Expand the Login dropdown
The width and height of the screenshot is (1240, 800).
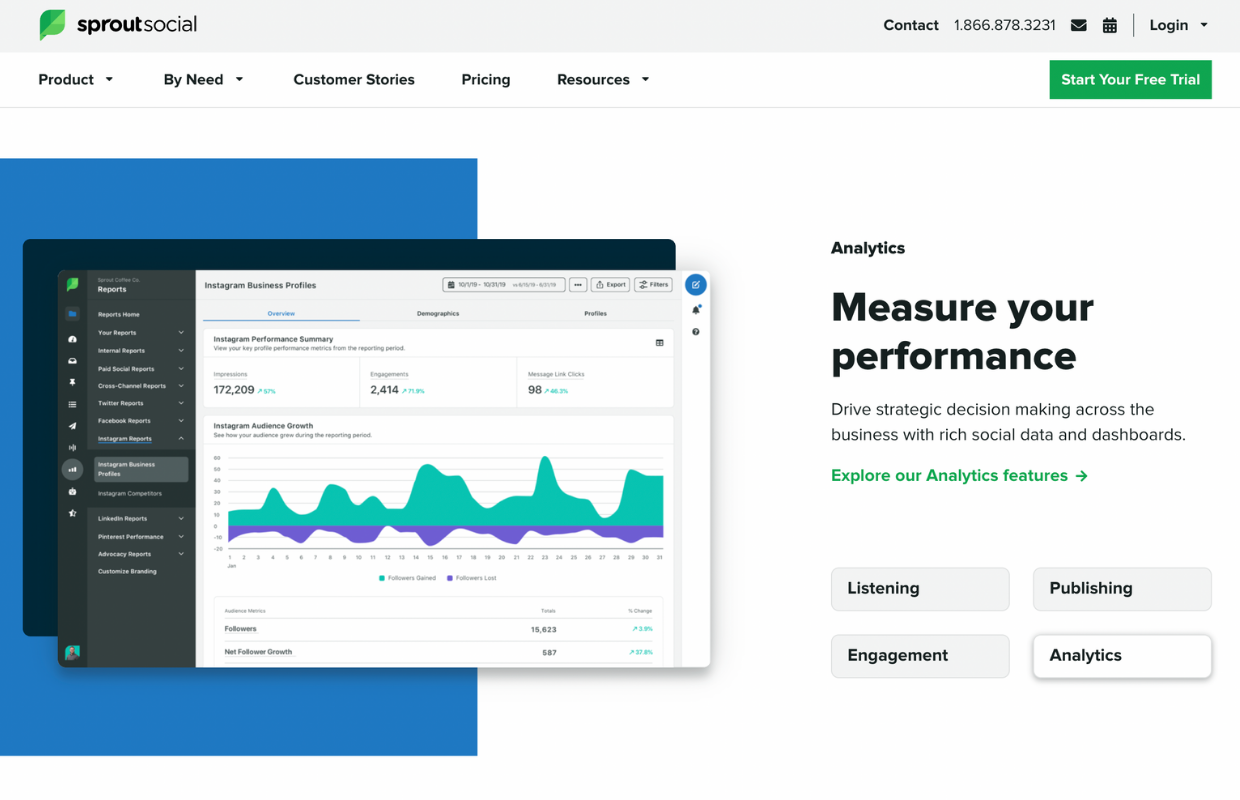point(1179,25)
